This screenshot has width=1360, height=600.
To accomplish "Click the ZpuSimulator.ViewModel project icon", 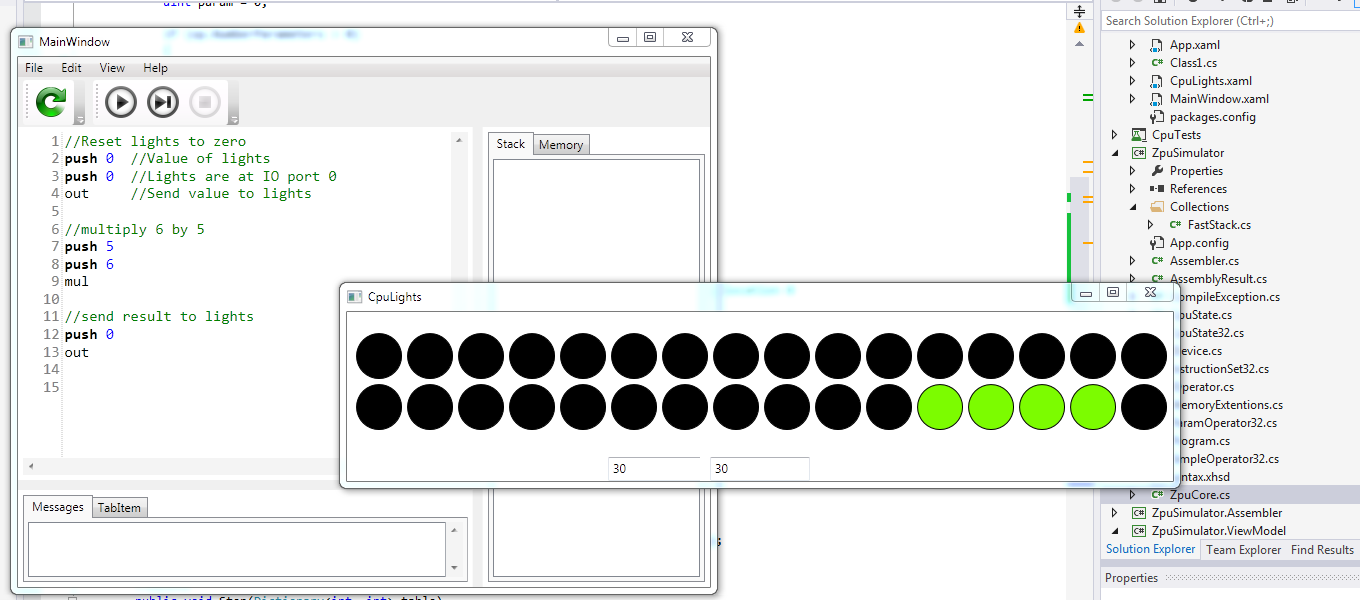I will pyautogui.click(x=1138, y=531).
